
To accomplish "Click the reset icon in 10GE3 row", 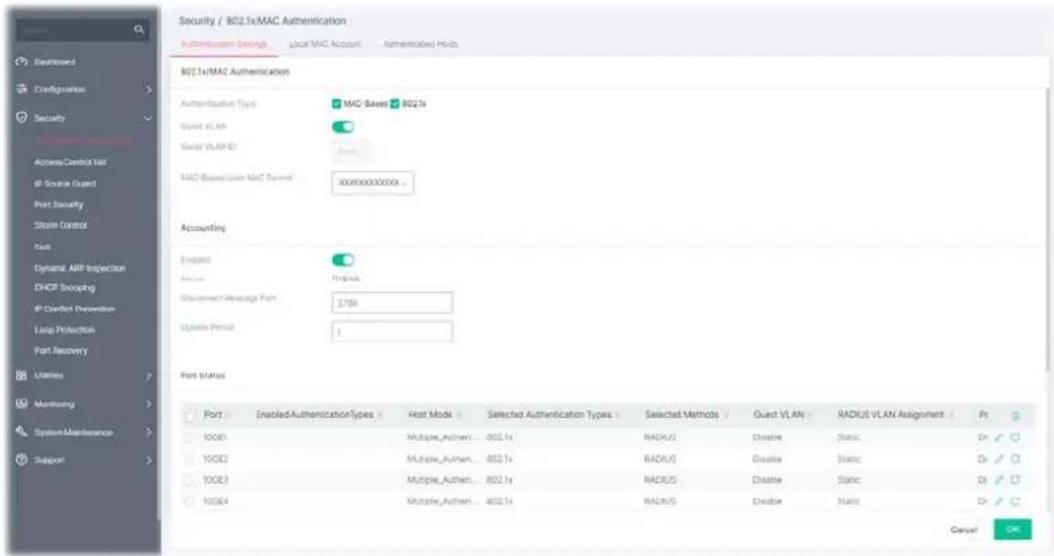I will coord(1015,480).
